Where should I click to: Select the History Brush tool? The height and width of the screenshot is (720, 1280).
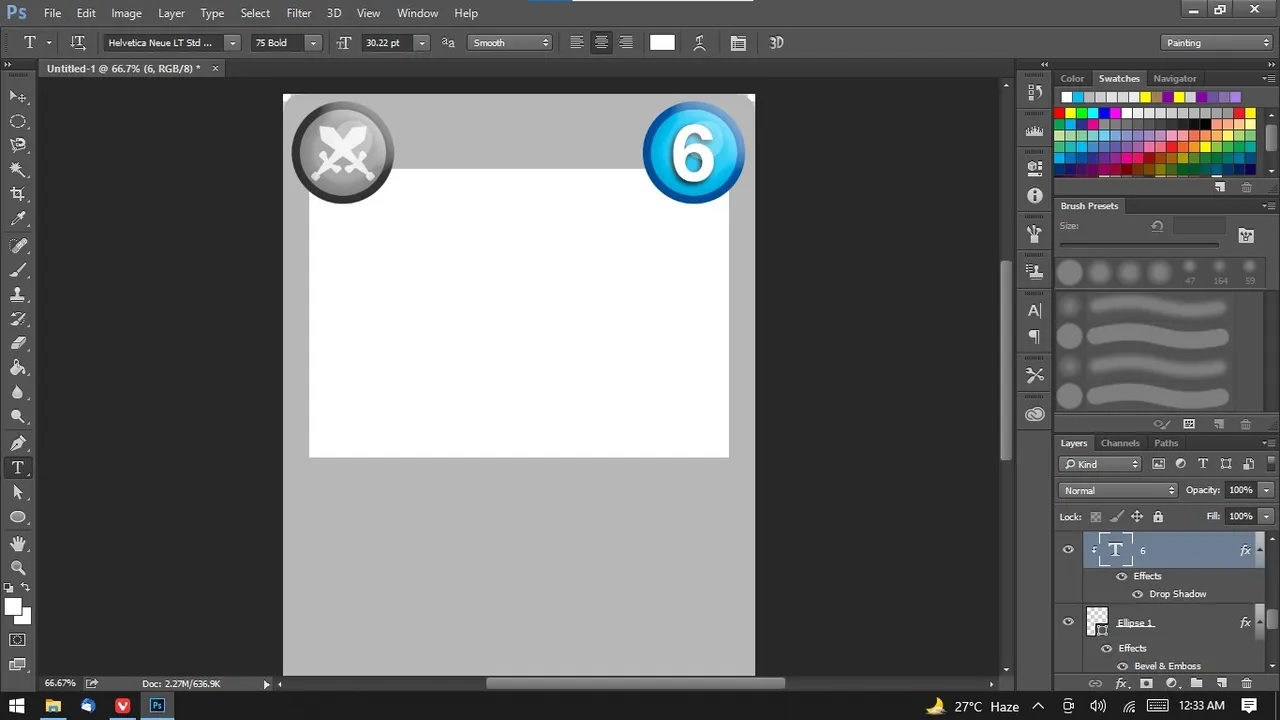18,319
